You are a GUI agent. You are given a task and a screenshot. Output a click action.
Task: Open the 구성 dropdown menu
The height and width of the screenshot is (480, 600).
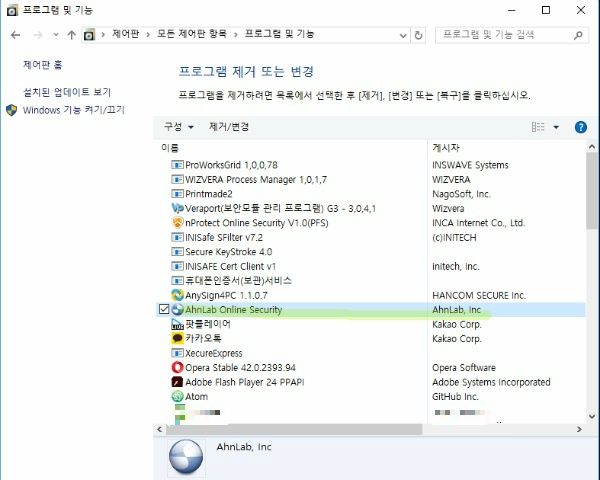[x=179, y=127]
